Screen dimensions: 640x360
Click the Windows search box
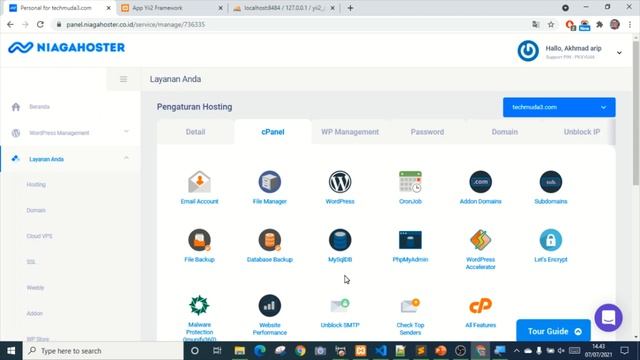coord(103,351)
